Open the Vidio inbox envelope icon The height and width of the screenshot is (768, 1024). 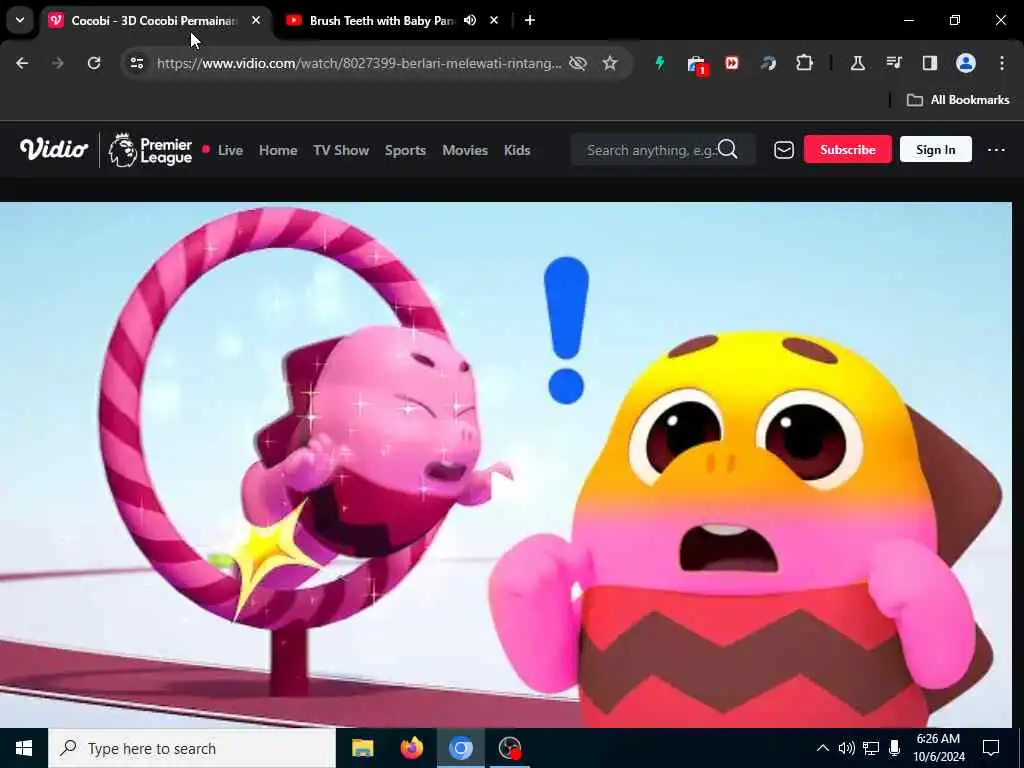coord(784,150)
